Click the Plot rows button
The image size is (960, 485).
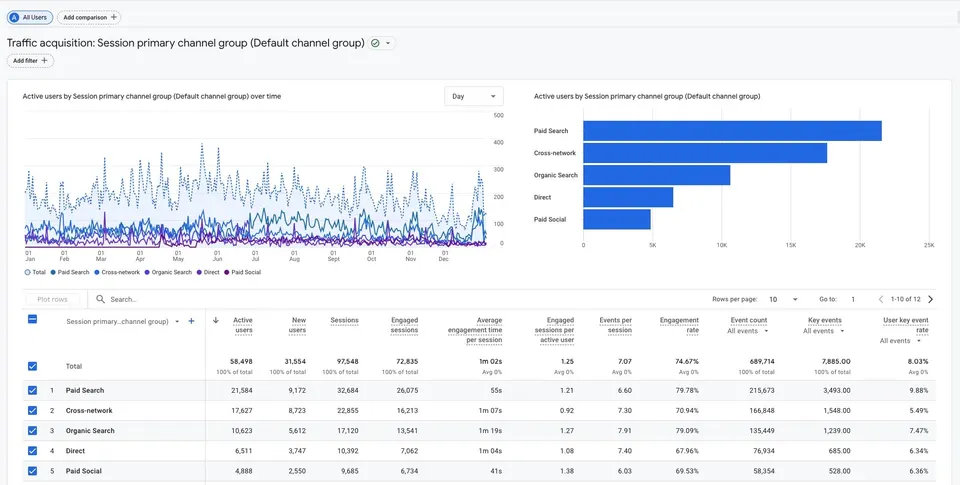(x=53, y=299)
